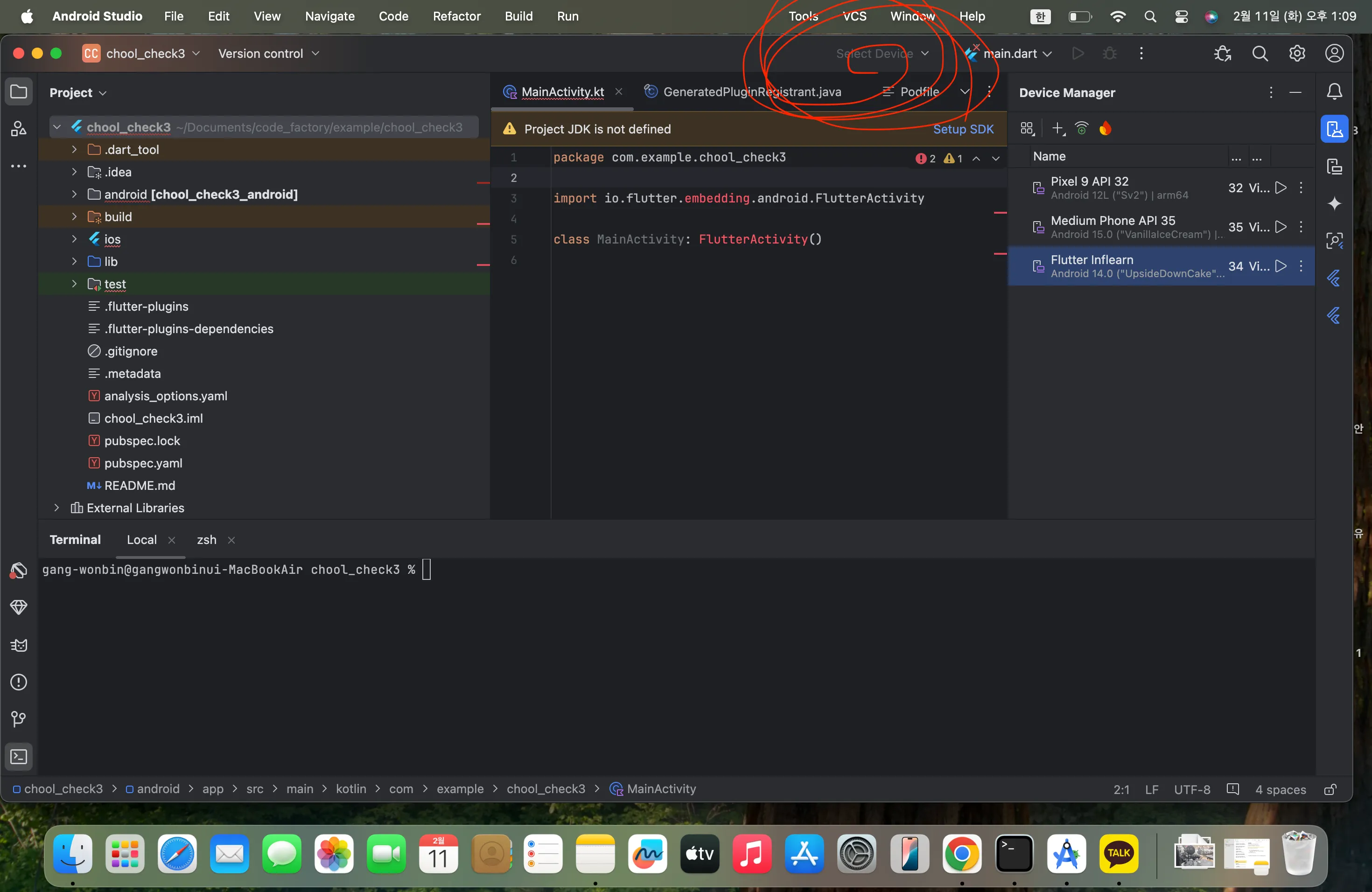The width and height of the screenshot is (1372, 892).
Task: Open the Firebase flame icon in Device Manager
Action: coord(1105,128)
